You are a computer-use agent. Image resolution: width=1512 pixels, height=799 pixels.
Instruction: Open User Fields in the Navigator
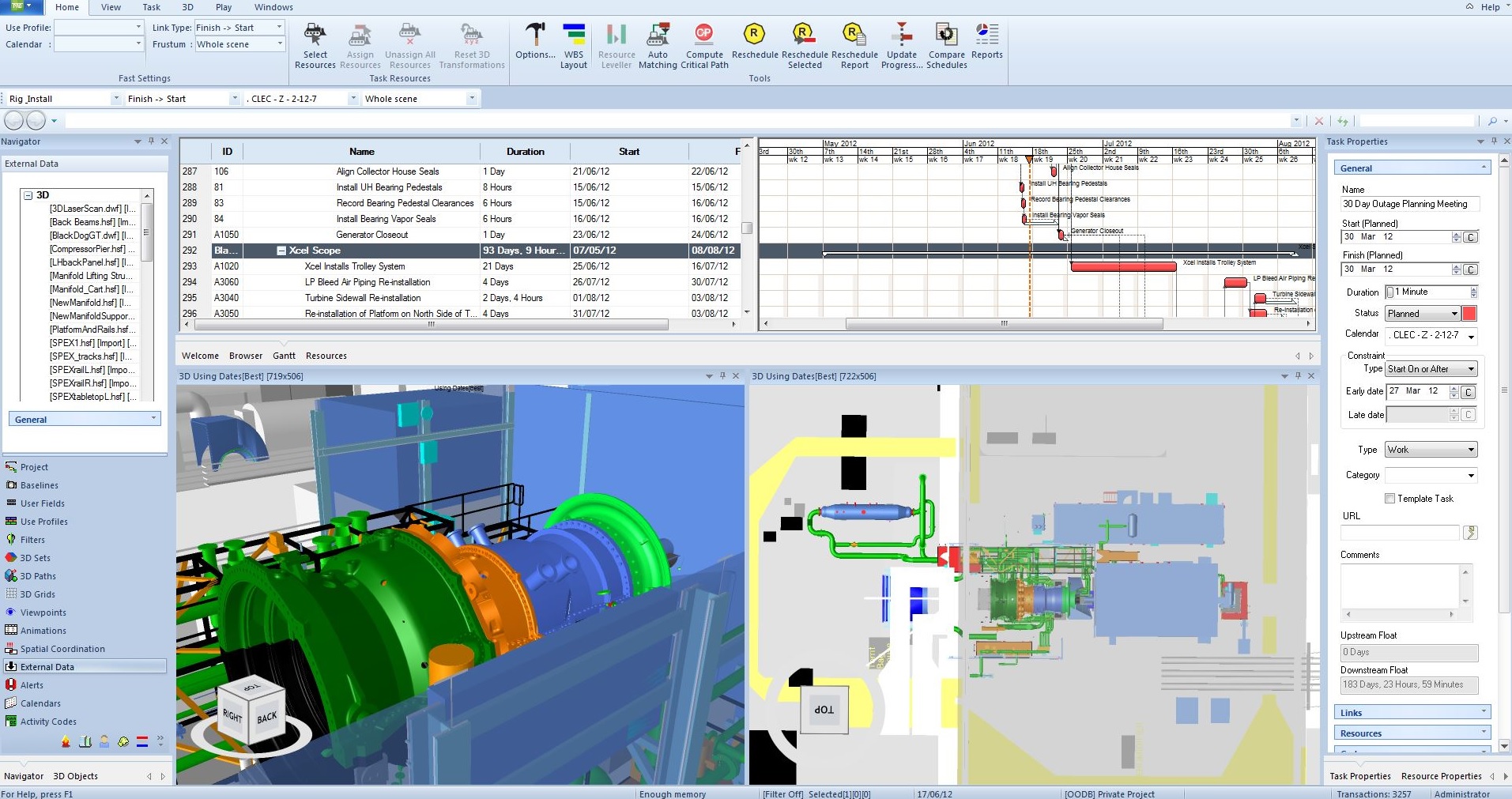coord(42,503)
